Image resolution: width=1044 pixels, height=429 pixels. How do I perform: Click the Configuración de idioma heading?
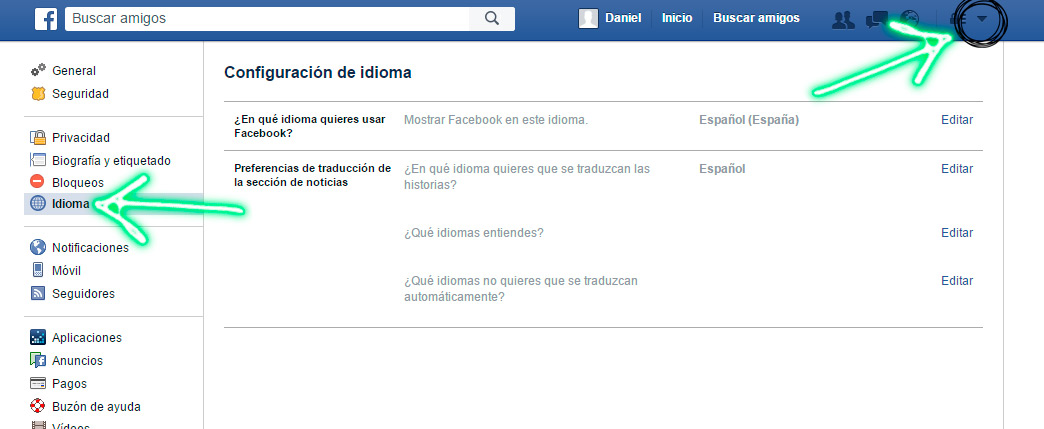(x=318, y=73)
